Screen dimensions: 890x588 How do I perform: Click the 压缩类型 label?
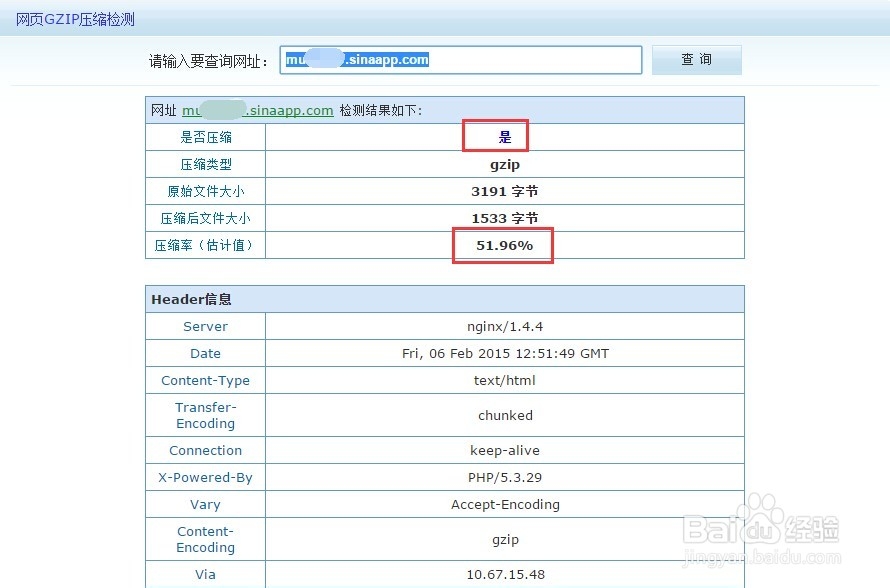205,164
